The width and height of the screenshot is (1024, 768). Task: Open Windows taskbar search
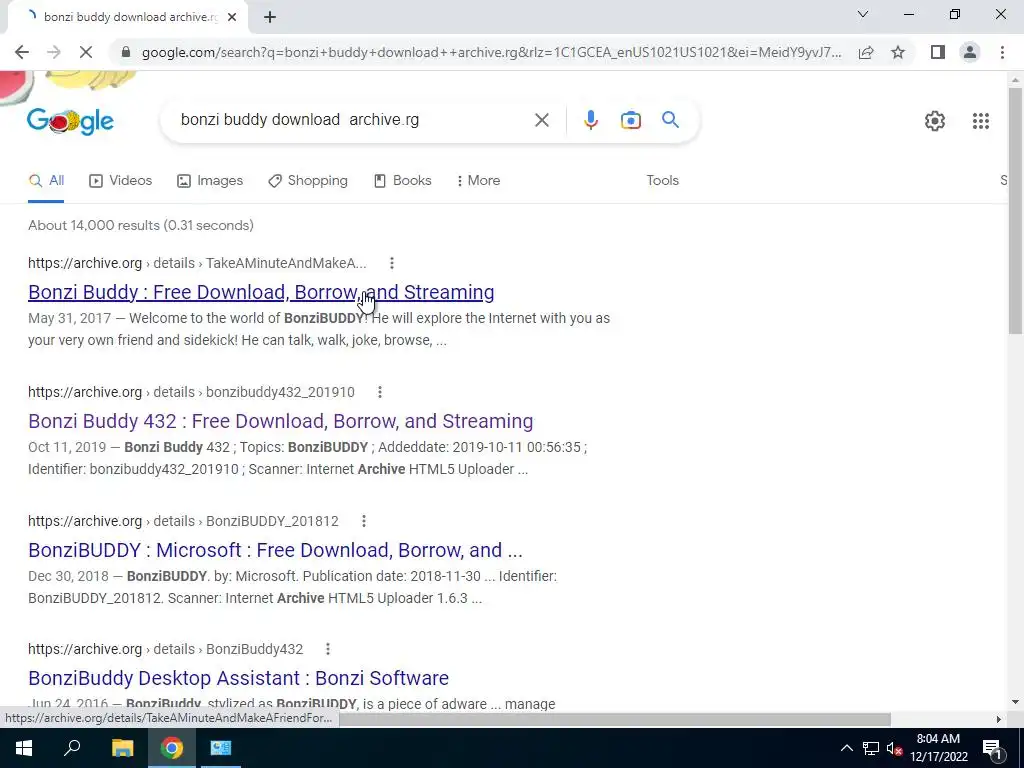72,748
